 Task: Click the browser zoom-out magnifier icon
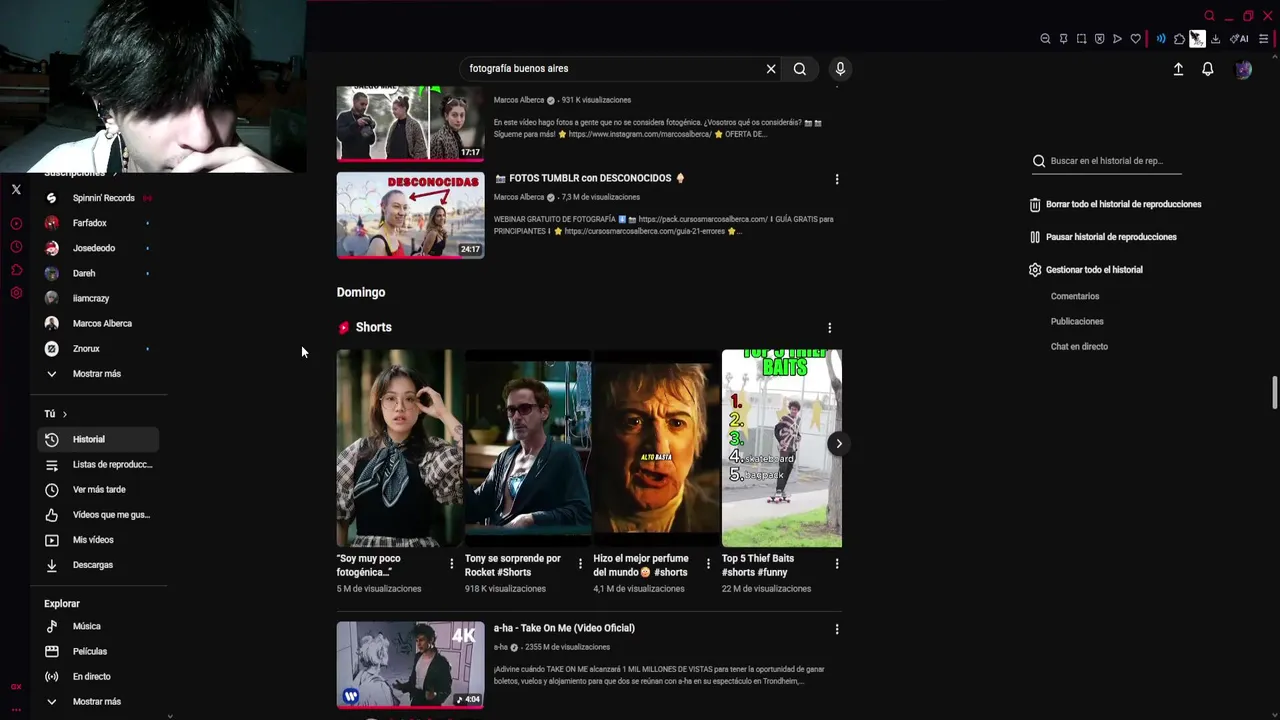pyautogui.click(x=1045, y=39)
